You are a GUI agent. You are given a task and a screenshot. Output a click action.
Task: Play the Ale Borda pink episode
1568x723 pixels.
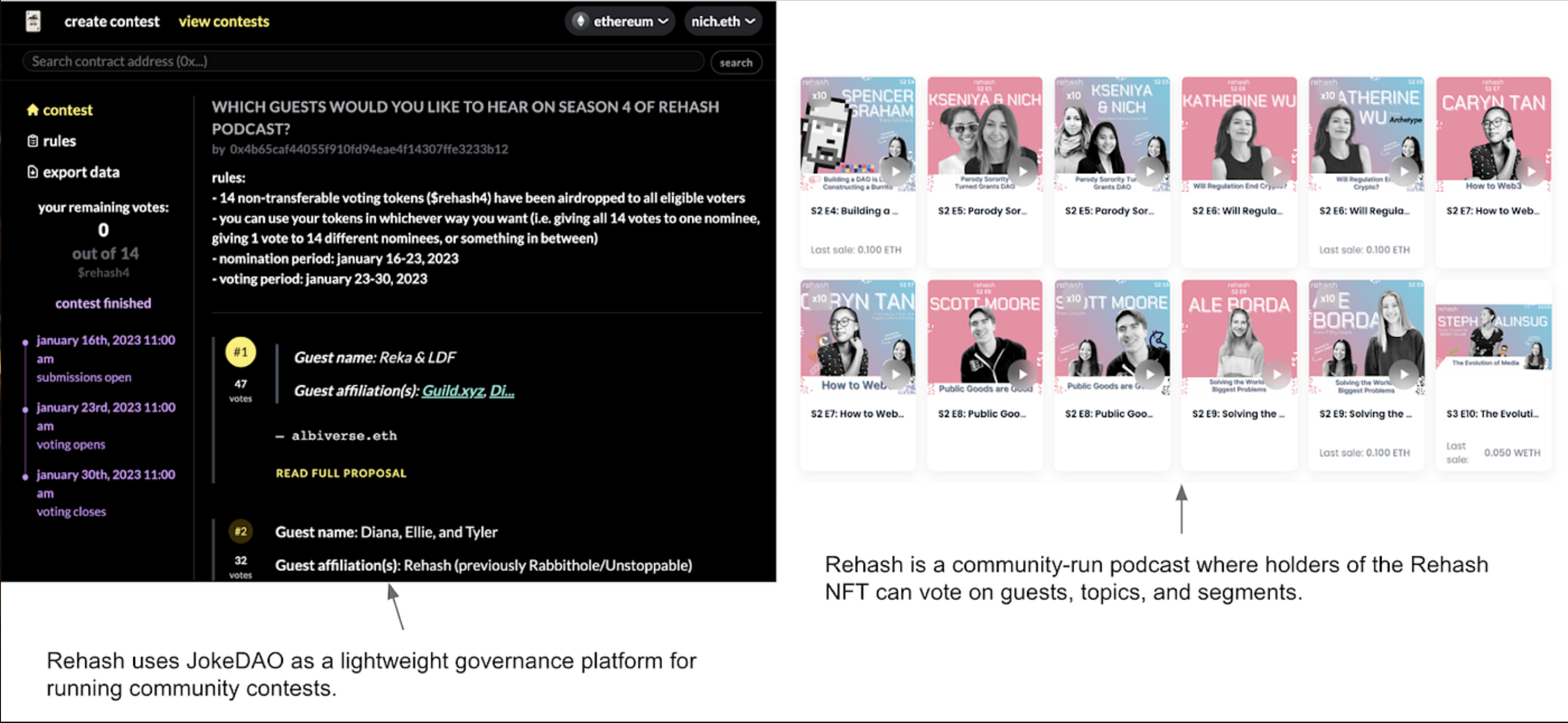click(1276, 374)
